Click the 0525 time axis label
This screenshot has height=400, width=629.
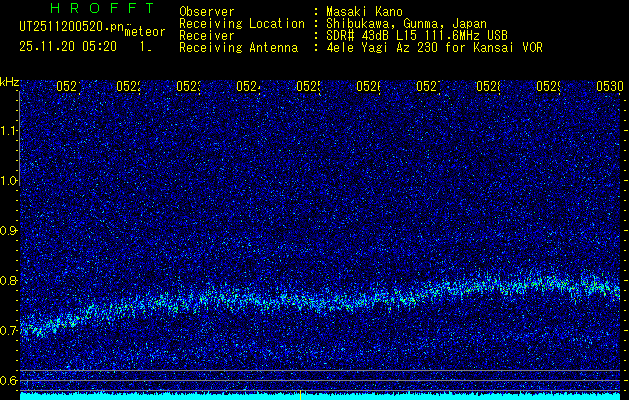(x=308, y=86)
